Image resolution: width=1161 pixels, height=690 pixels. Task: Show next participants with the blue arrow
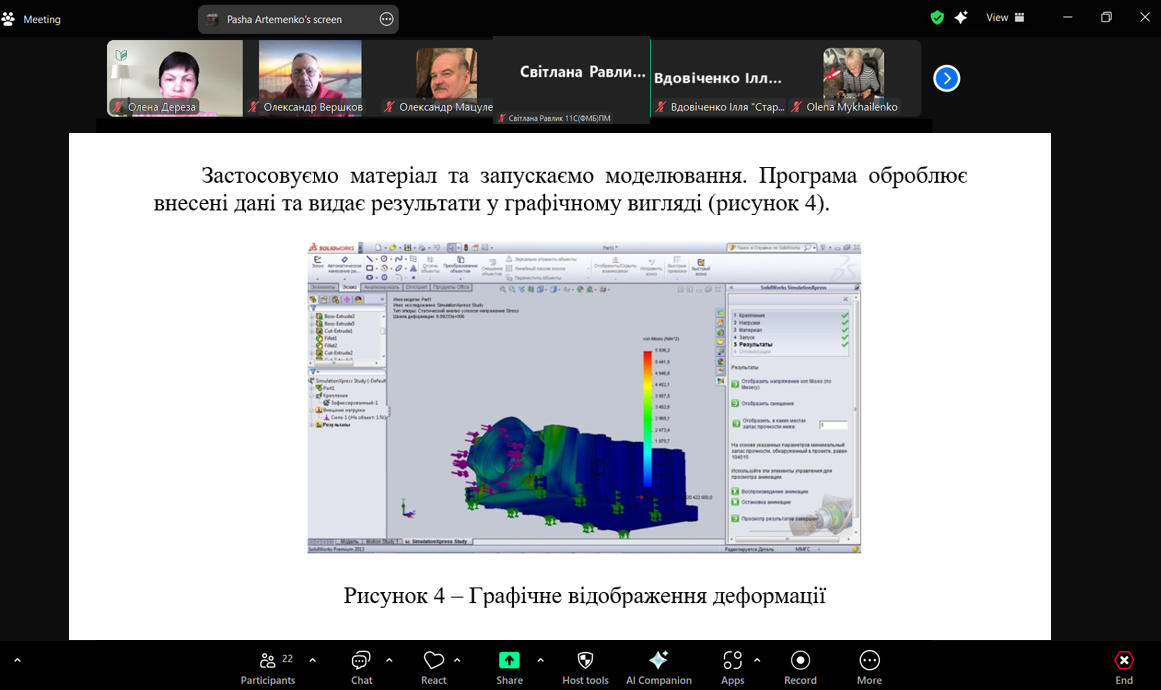(946, 78)
